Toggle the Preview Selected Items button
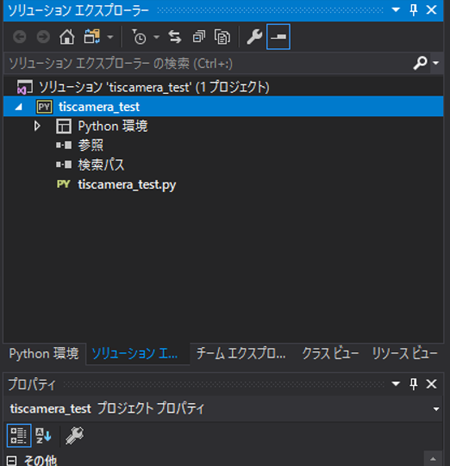This screenshot has height=466, width=450. (278, 37)
